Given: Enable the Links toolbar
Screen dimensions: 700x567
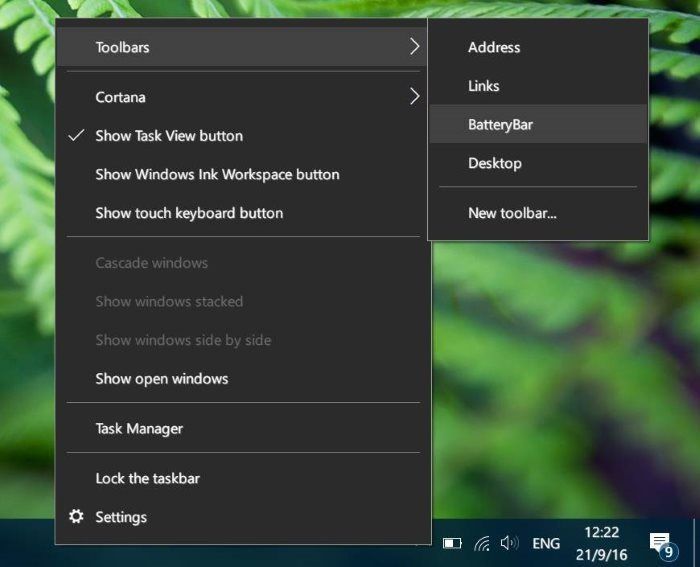Looking at the screenshot, I should (538, 86).
